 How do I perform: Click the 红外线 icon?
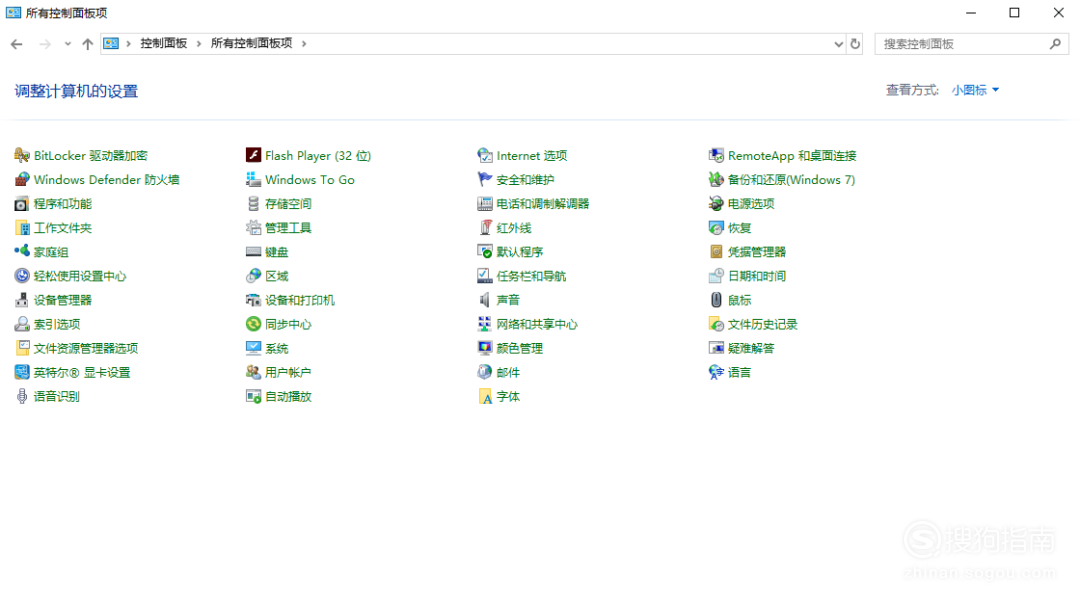pos(485,228)
